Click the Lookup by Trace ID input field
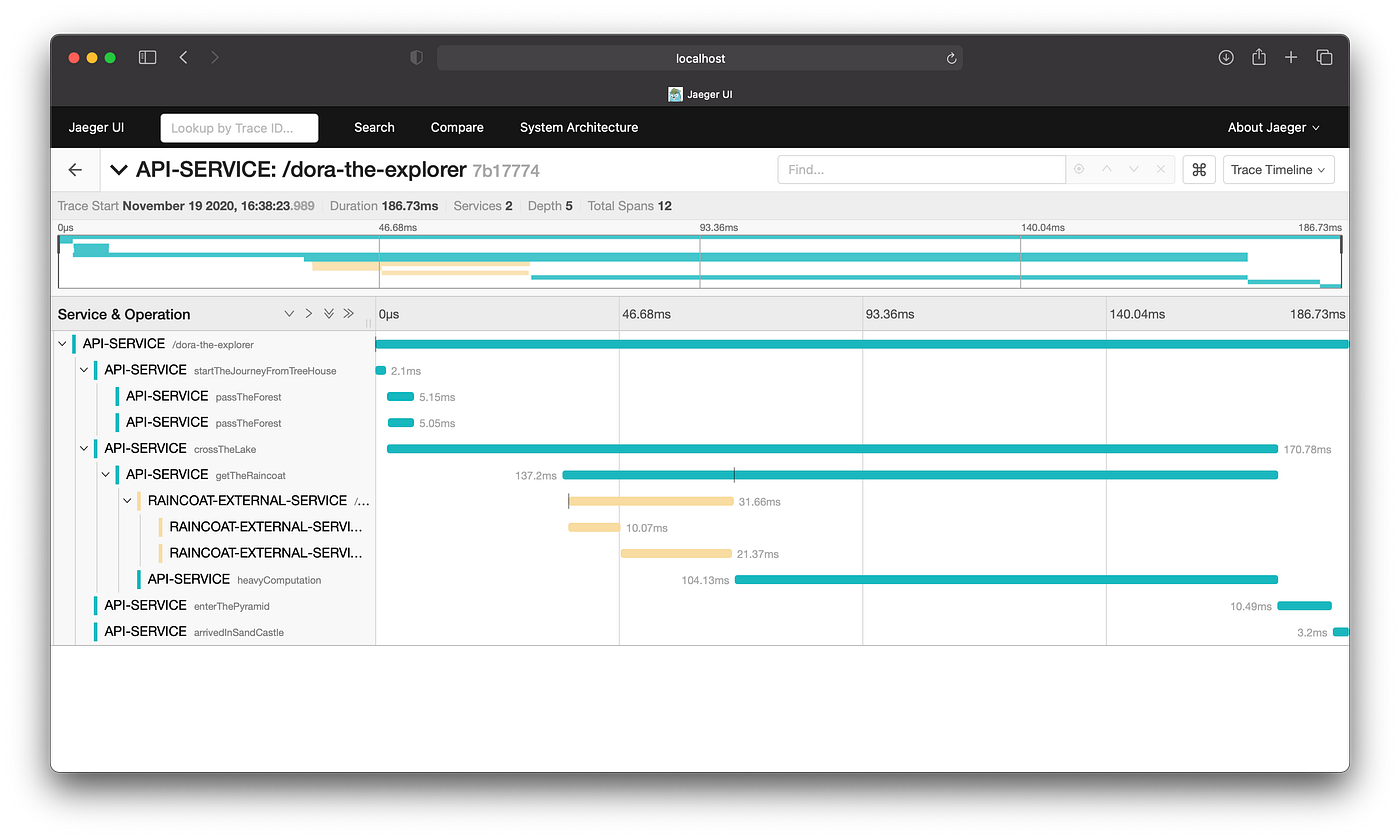The width and height of the screenshot is (1400, 839). coord(239,127)
